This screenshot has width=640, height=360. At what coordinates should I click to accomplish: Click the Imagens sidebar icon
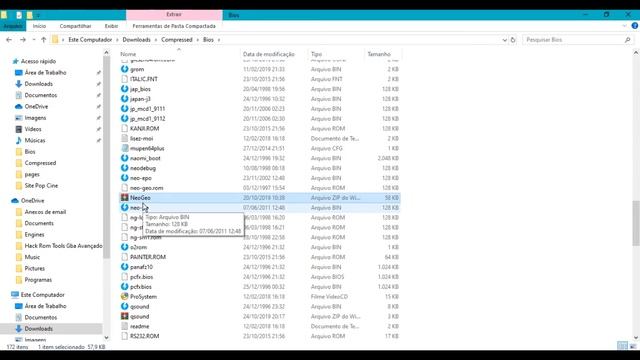click(x=18, y=118)
